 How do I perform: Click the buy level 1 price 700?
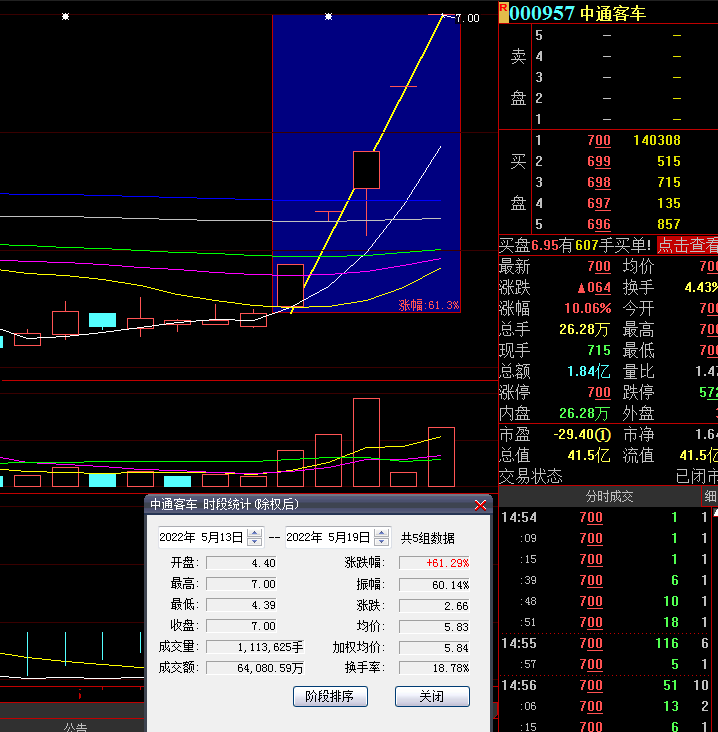click(598, 141)
